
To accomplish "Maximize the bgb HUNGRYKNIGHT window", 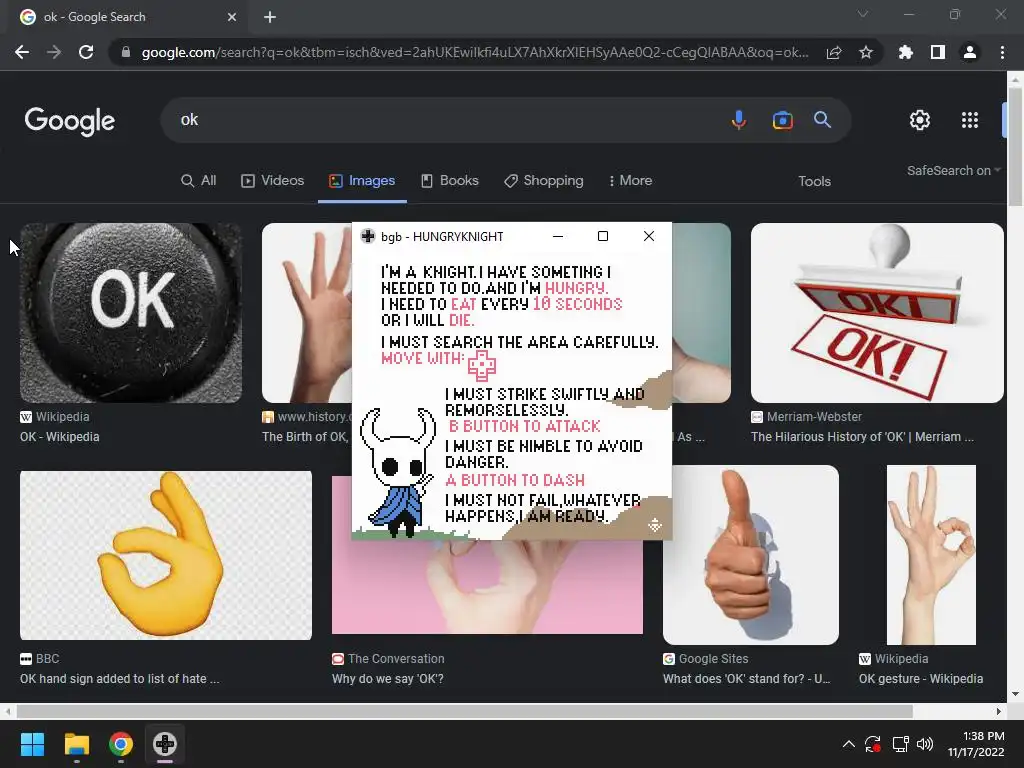I will coord(603,236).
